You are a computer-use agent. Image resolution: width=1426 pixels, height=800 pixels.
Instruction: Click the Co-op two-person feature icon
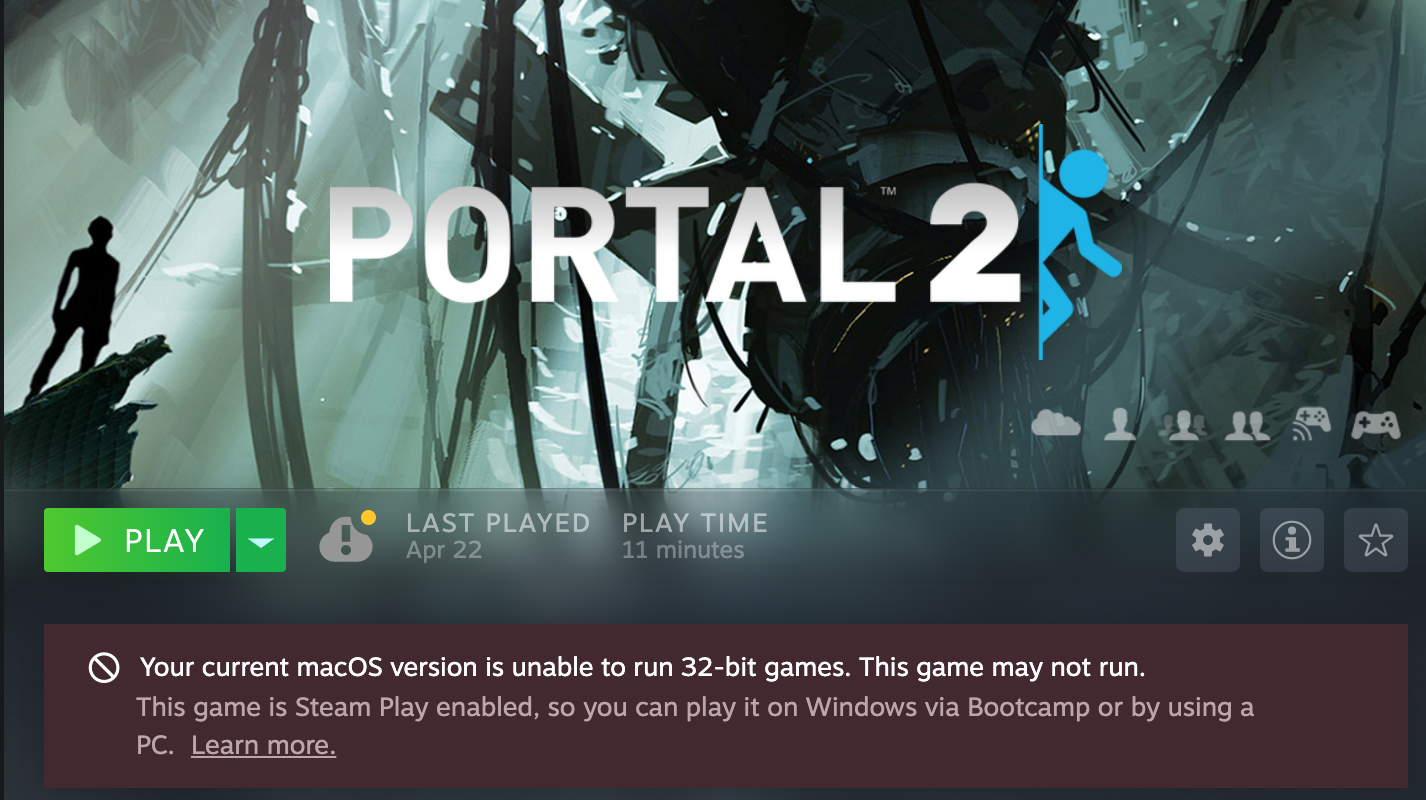pyautogui.click(x=1247, y=425)
